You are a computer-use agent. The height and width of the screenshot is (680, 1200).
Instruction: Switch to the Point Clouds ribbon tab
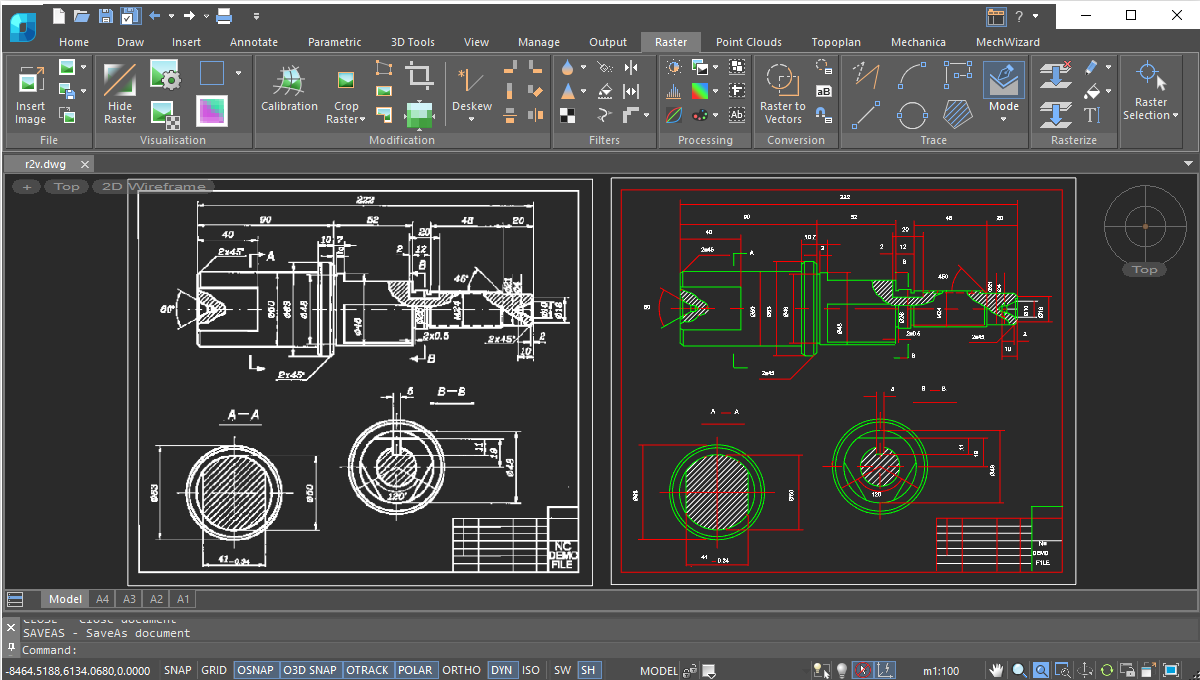[748, 42]
